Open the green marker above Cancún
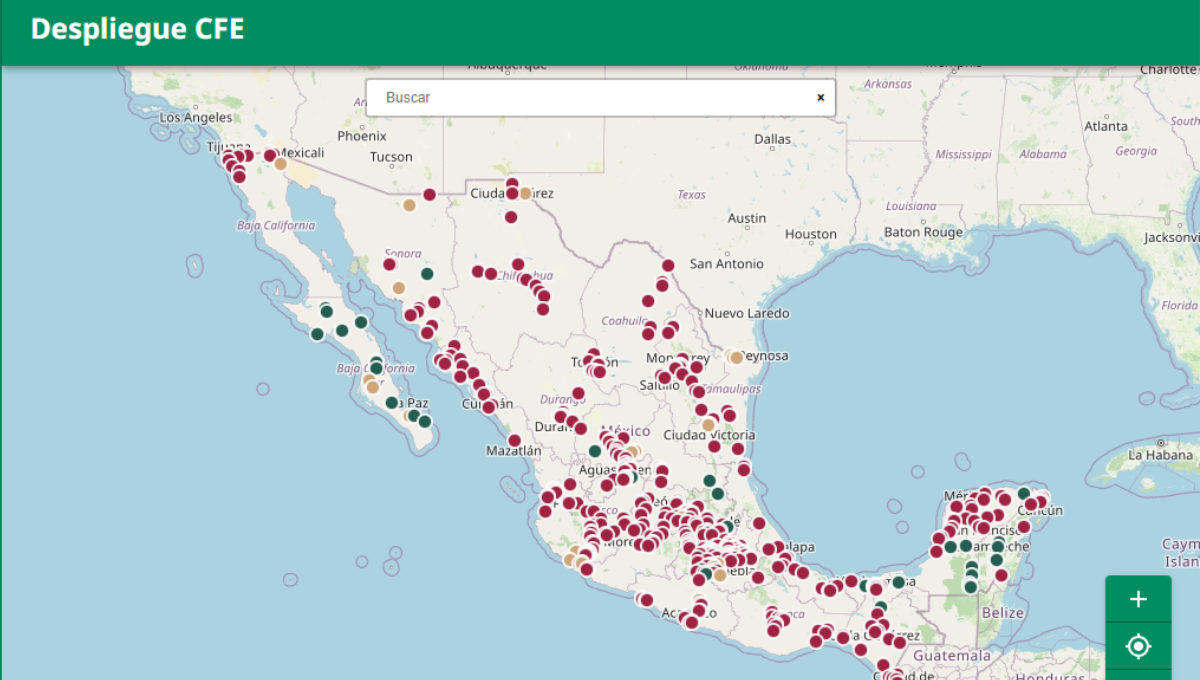 coord(1023,493)
